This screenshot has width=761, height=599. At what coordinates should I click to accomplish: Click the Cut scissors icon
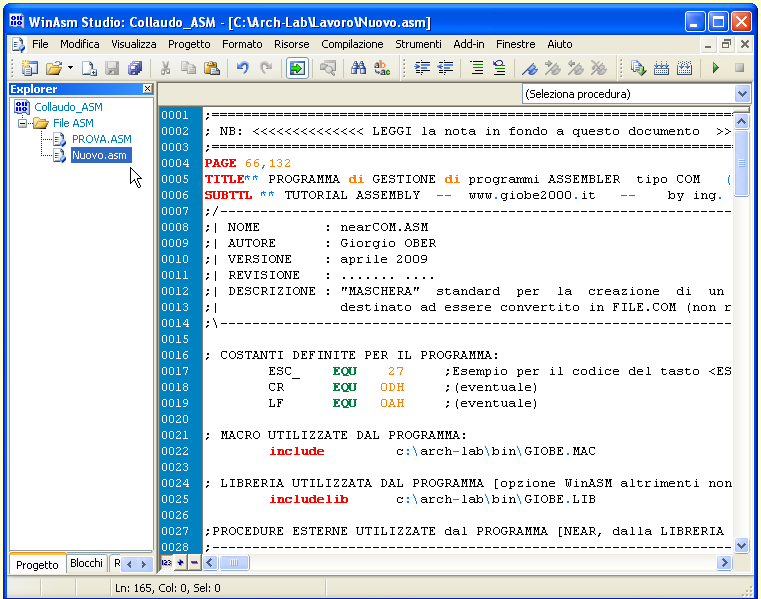165,68
